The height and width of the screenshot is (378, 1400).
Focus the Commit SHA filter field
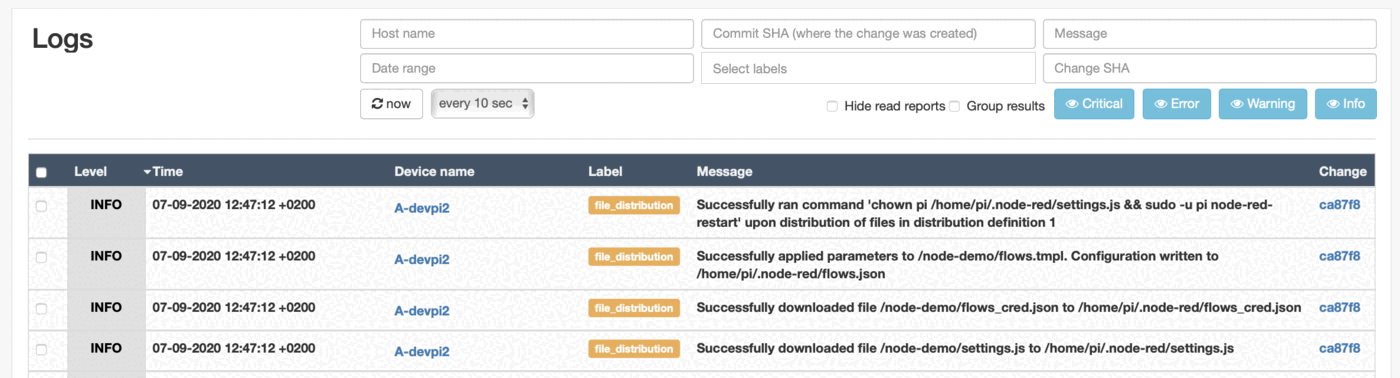868,33
